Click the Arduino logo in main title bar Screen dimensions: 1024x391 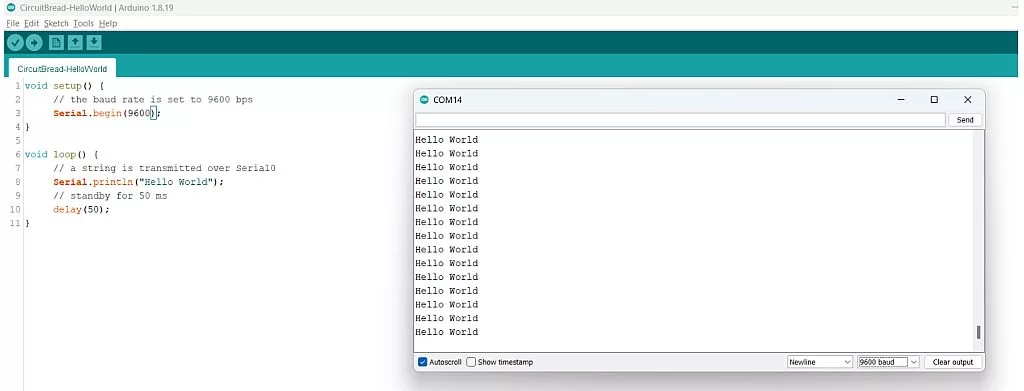10,8
